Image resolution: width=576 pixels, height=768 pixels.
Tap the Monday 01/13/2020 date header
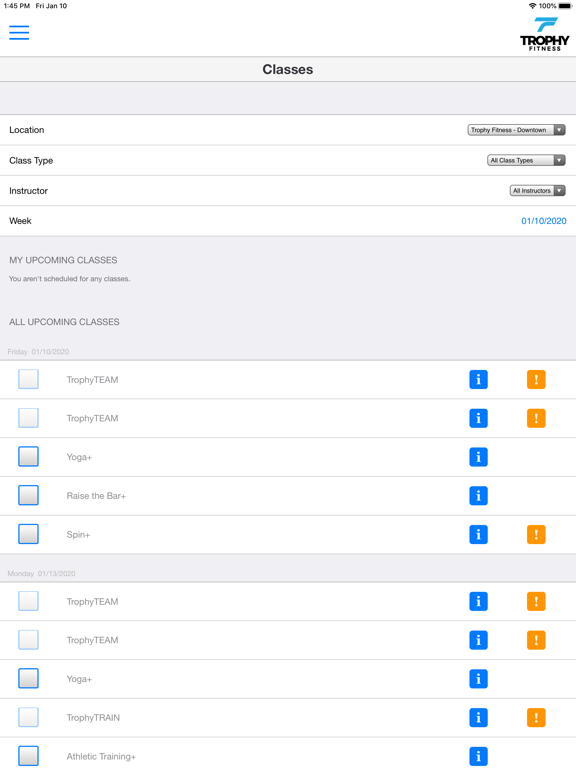(41, 574)
